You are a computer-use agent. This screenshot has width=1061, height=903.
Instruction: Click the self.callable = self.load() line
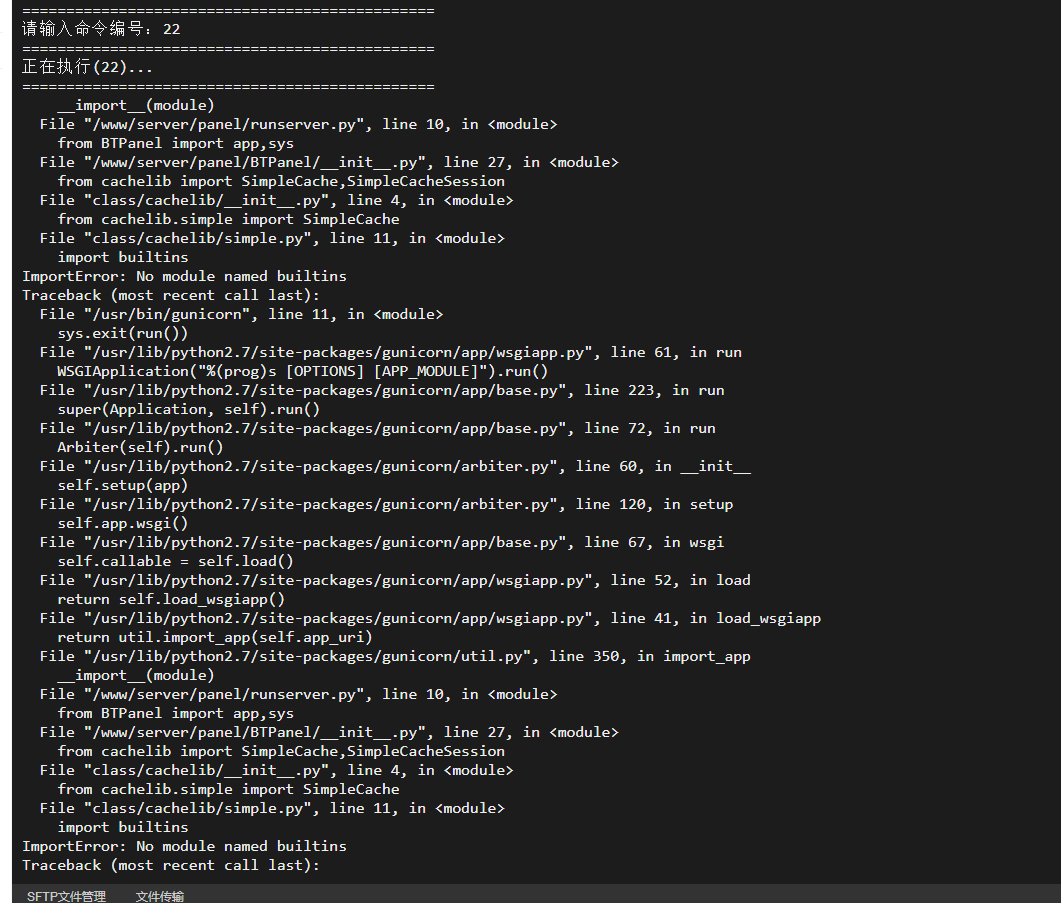(x=175, y=560)
